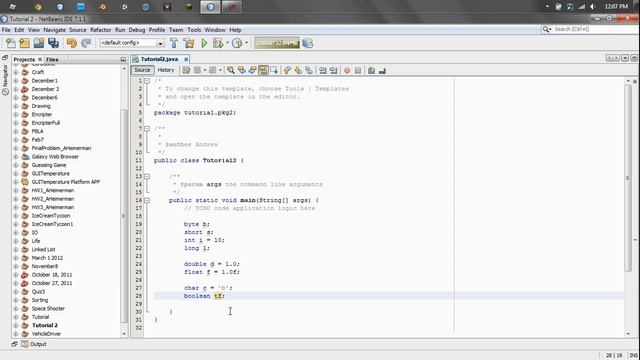Screen dimensions: 640x360
Task: Switch to the Files tab
Action: coord(52,59)
